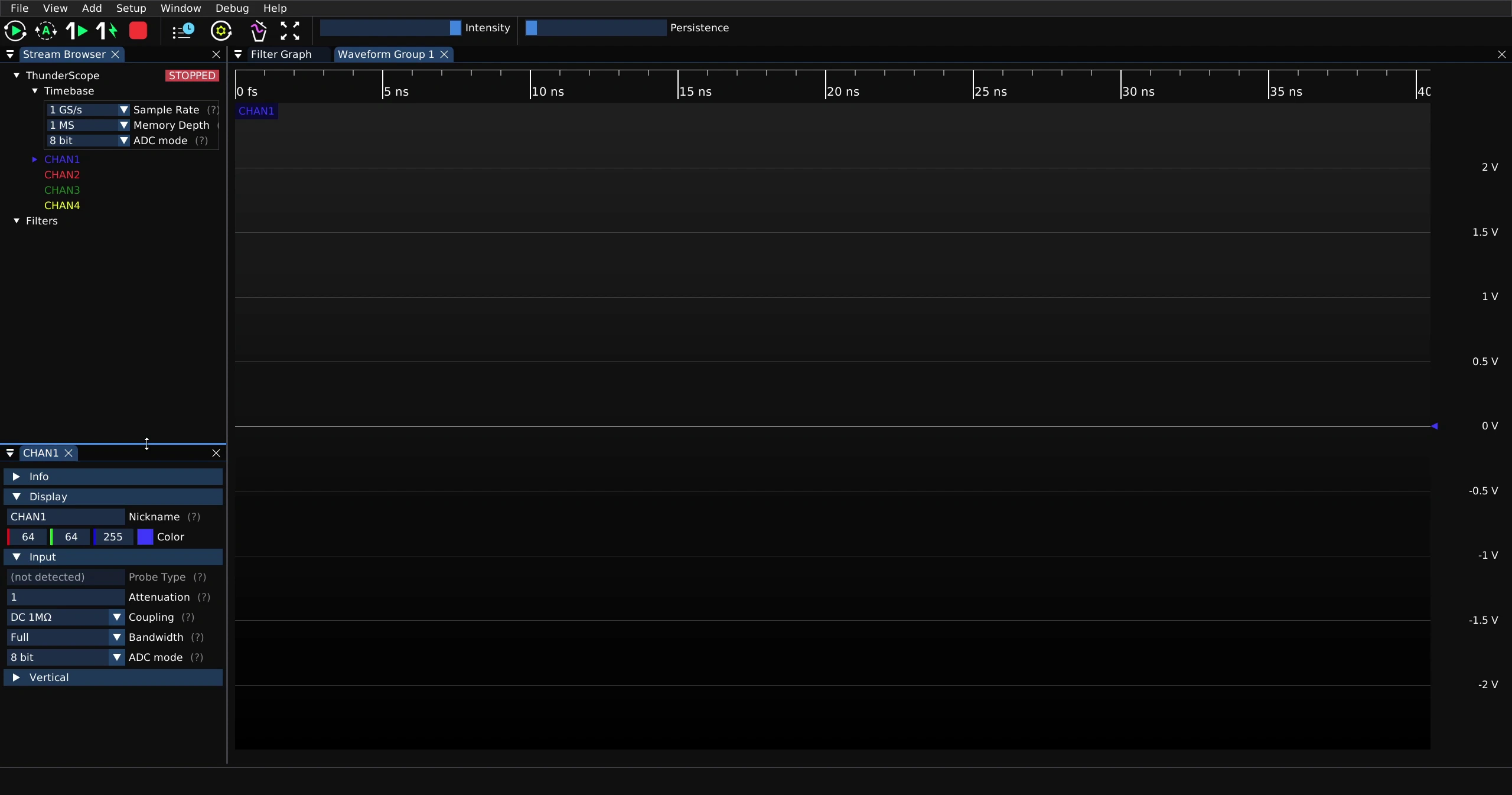Open the File menu
This screenshot has height=795, width=1512.
pos(19,8)
